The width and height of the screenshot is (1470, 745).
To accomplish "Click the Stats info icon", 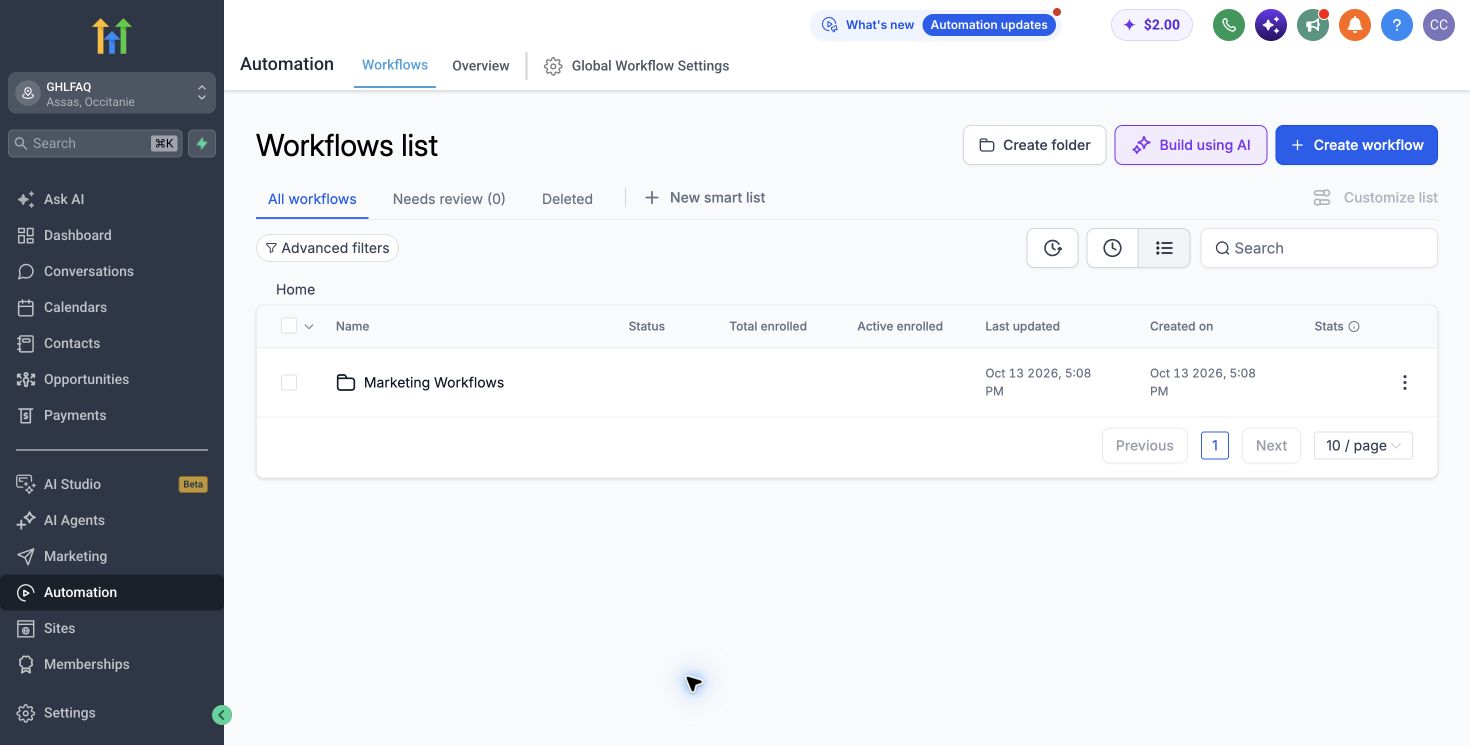I will pos(1354,327).
